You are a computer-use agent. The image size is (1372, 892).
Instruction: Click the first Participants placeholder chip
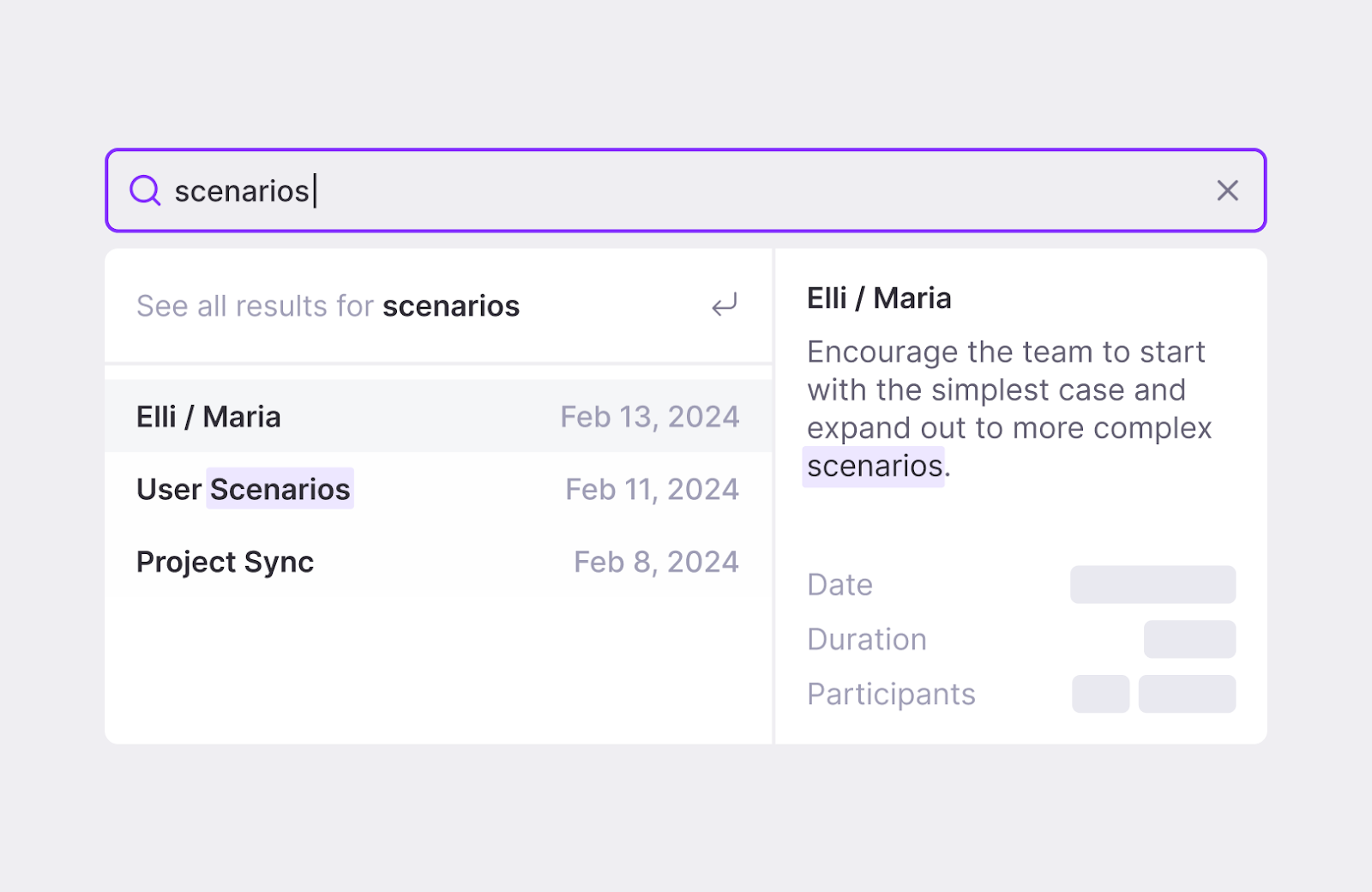click(1100, 694)
